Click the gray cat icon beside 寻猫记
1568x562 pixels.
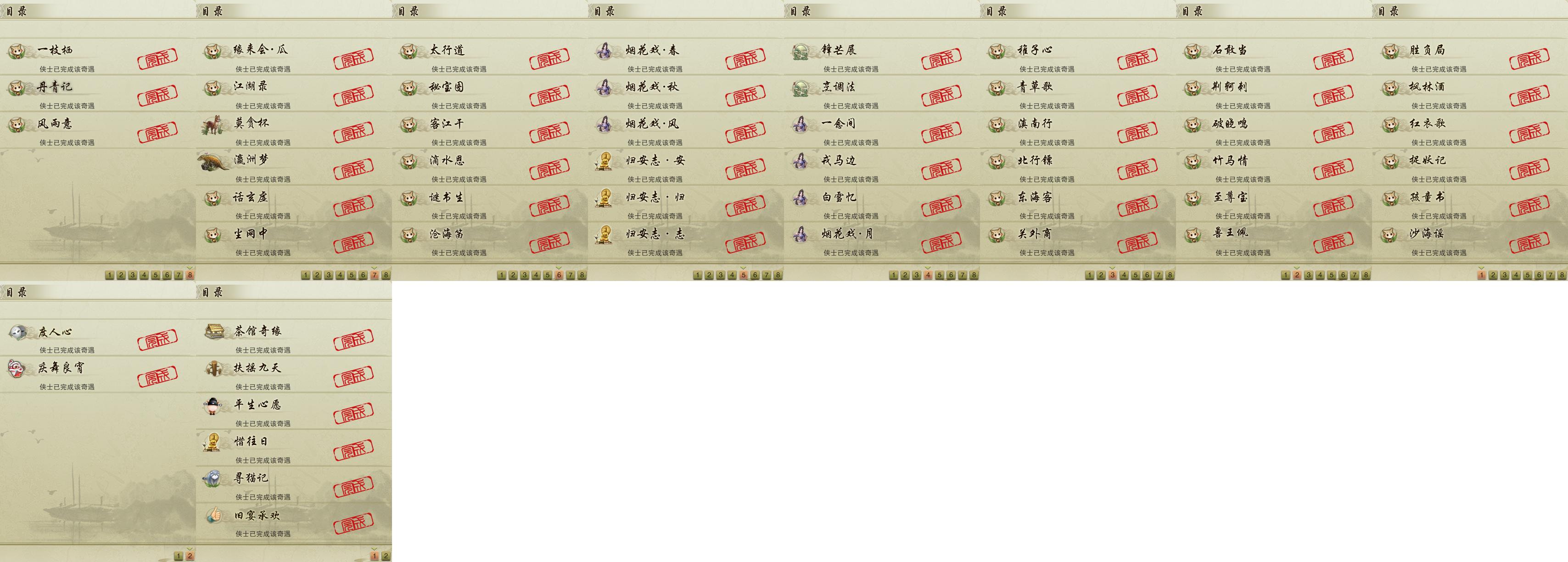(x=213, y=479)
